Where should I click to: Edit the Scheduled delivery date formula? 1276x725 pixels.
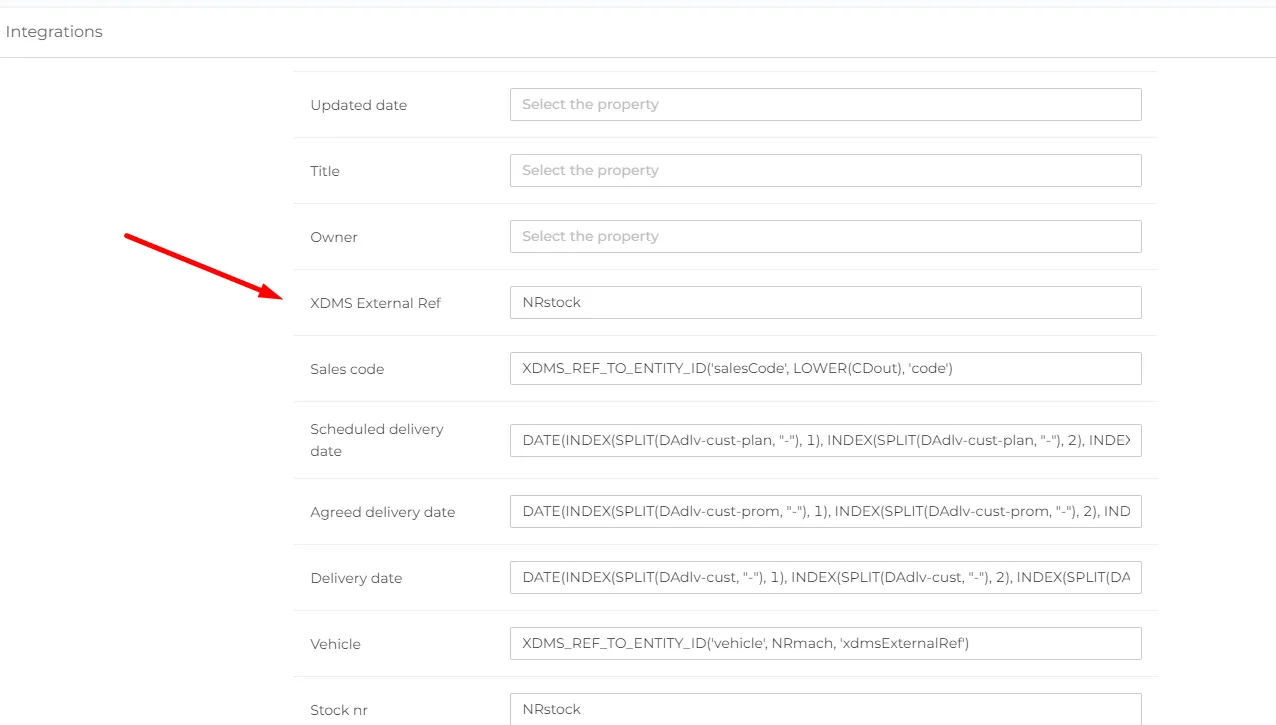825,440
